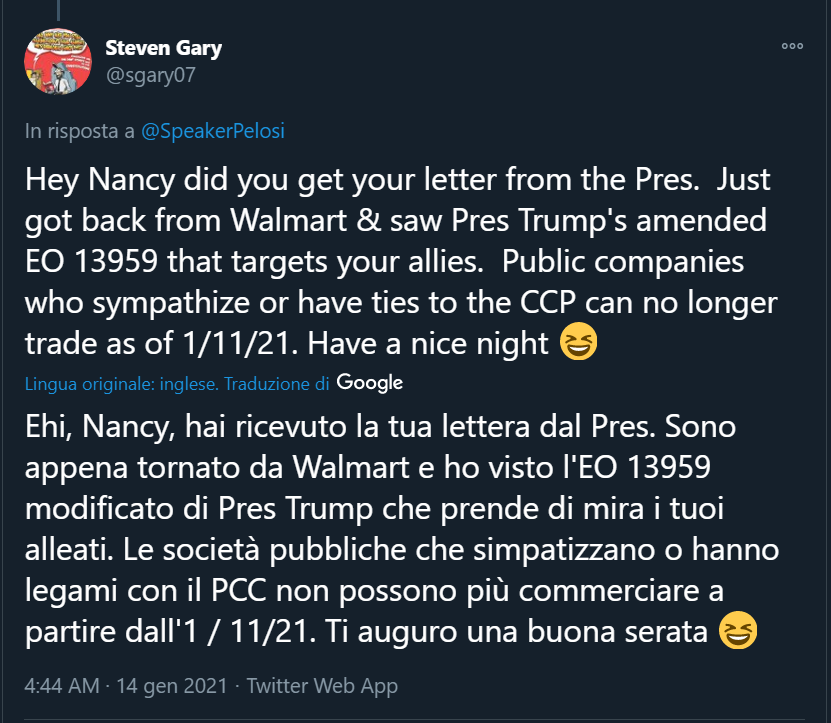Open the Steven Gary display name link
Image resolution: width=831 pixels, height=723 pixels.
pyautogui.click(x=163, y=48)
